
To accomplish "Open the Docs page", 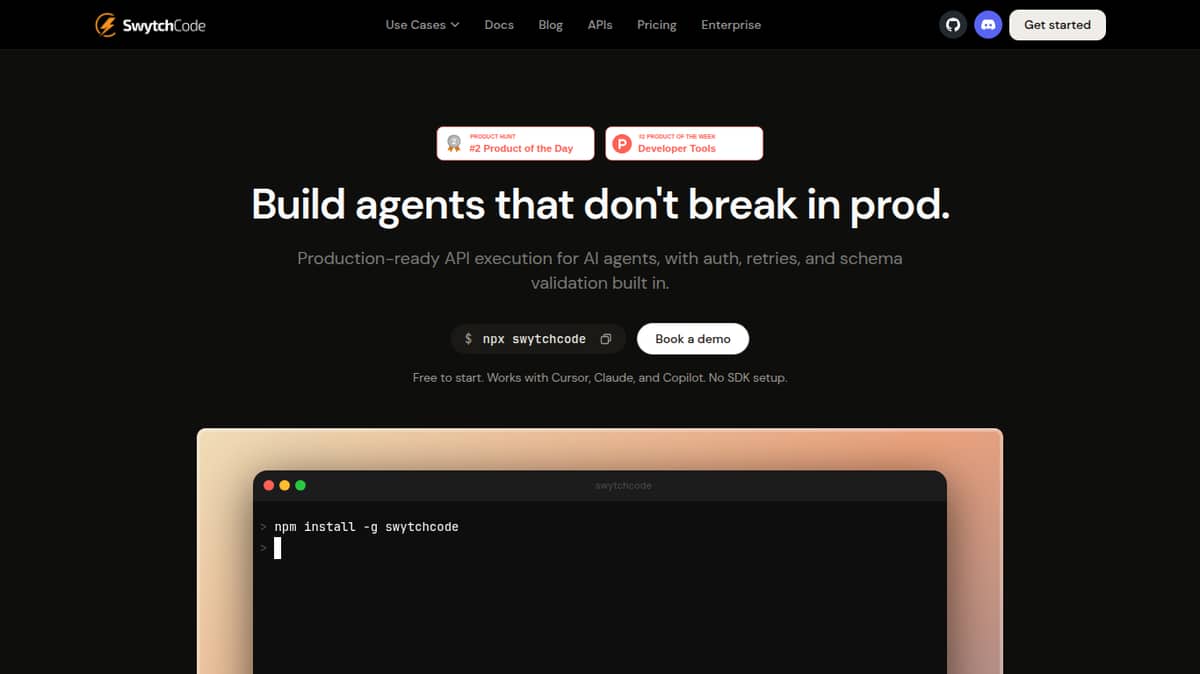I will [499, 25].
